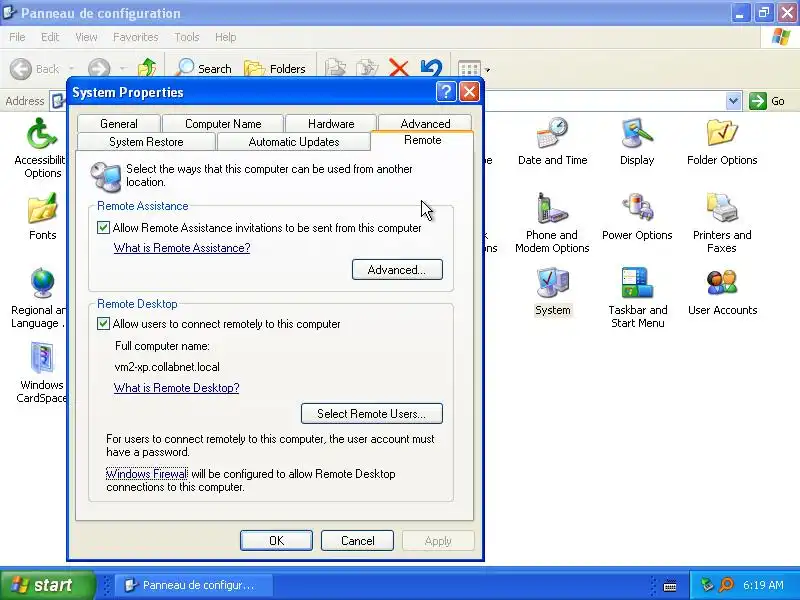Close the System Properties dialog

coord(469,92)
